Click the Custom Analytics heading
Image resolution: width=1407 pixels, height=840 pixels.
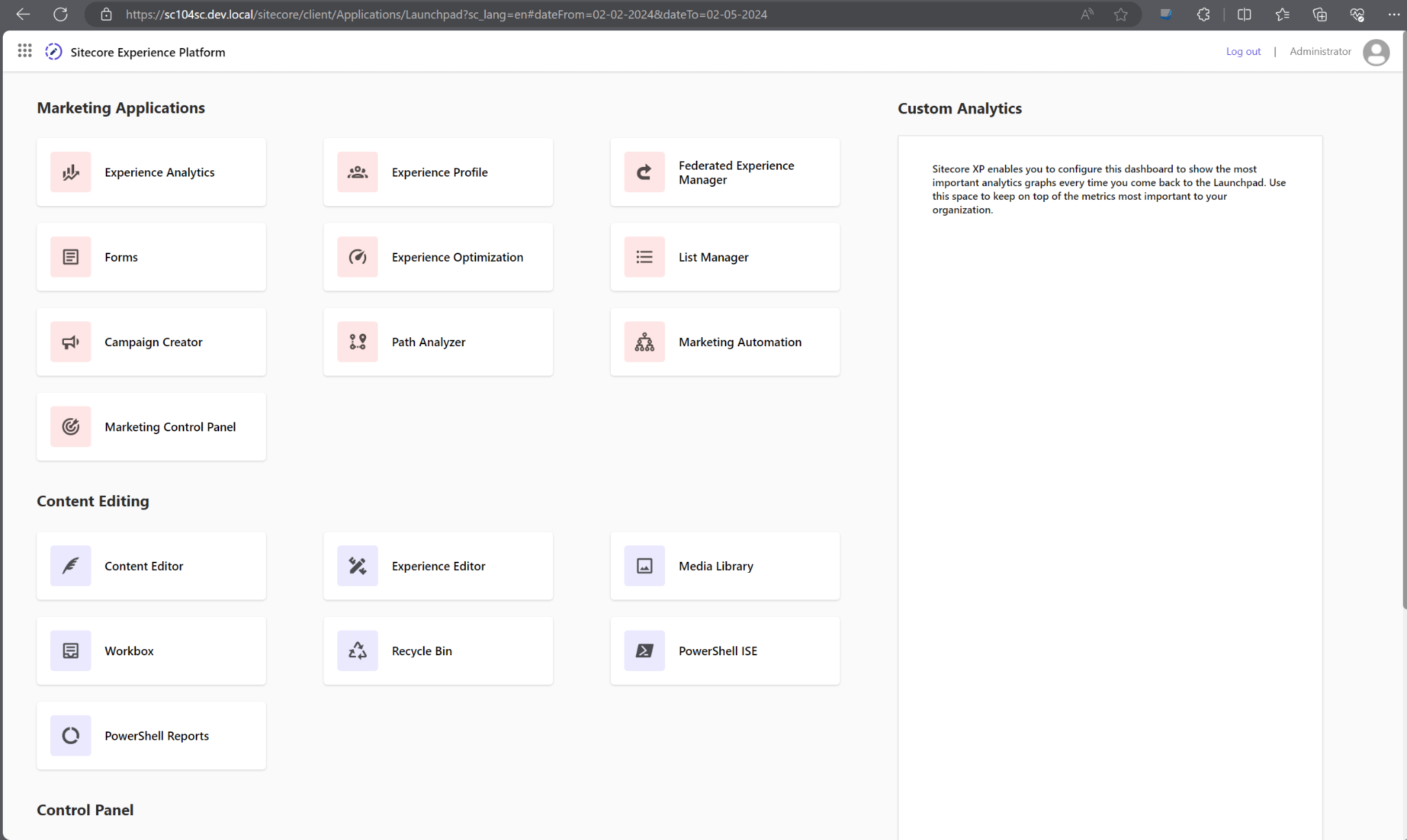960,109
